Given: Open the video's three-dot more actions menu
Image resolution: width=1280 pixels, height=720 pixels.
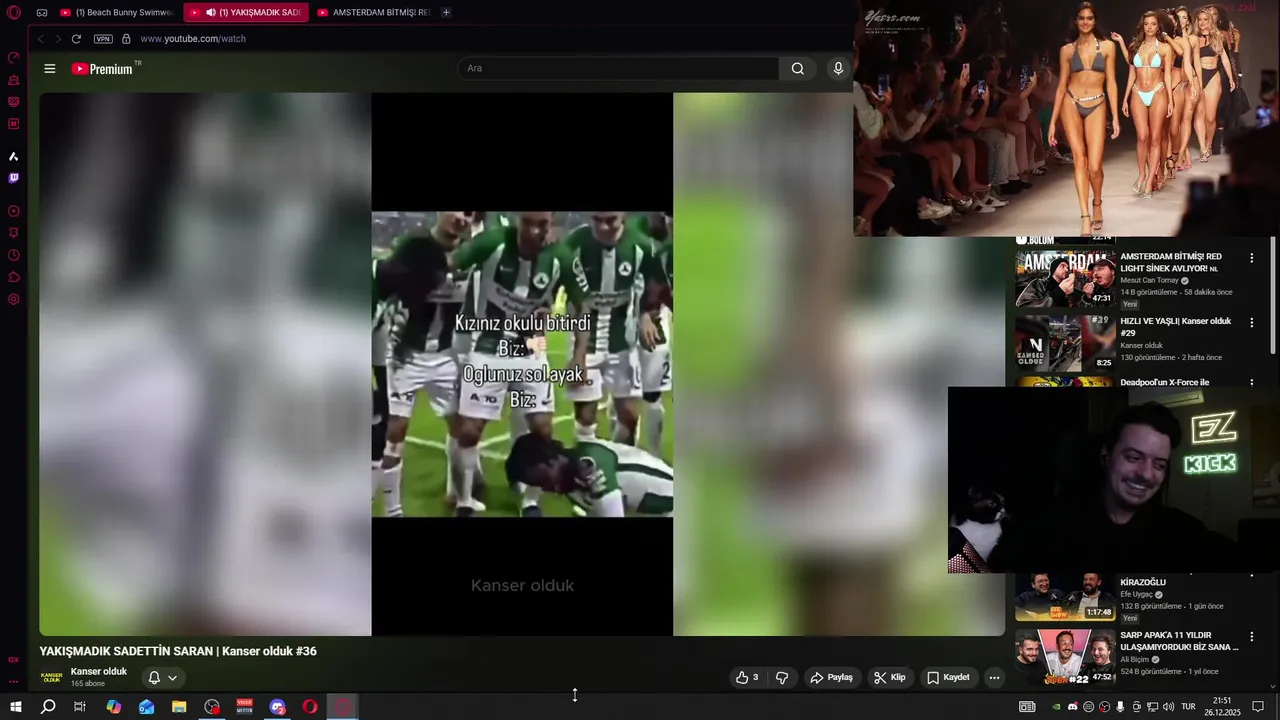Looking at the screenshot, I should (x=994, y=677).
